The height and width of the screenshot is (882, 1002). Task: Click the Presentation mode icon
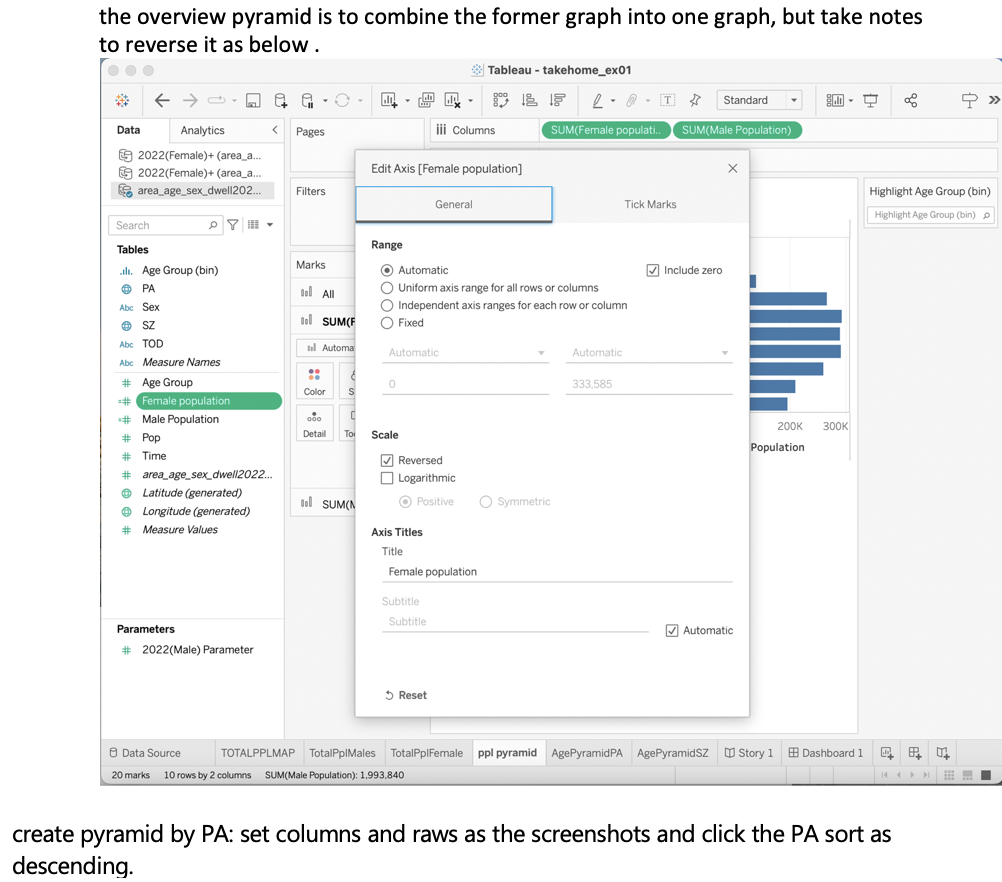pos(871,100)
